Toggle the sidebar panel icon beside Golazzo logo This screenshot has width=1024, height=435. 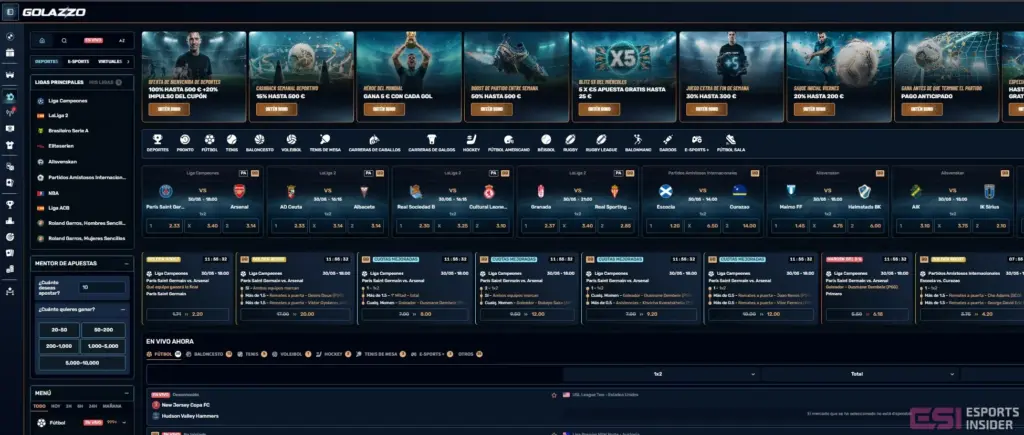pos(10,12)
